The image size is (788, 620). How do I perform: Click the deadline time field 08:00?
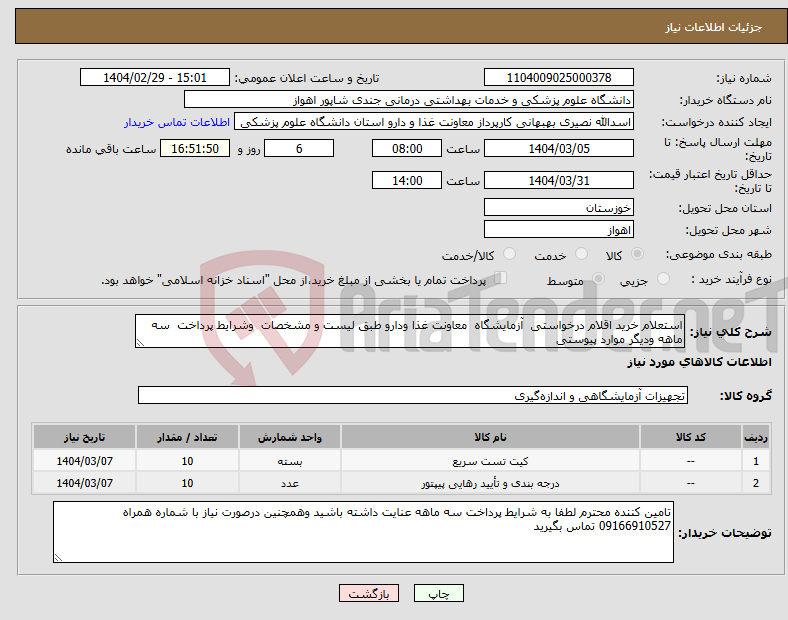pos(407,149)
